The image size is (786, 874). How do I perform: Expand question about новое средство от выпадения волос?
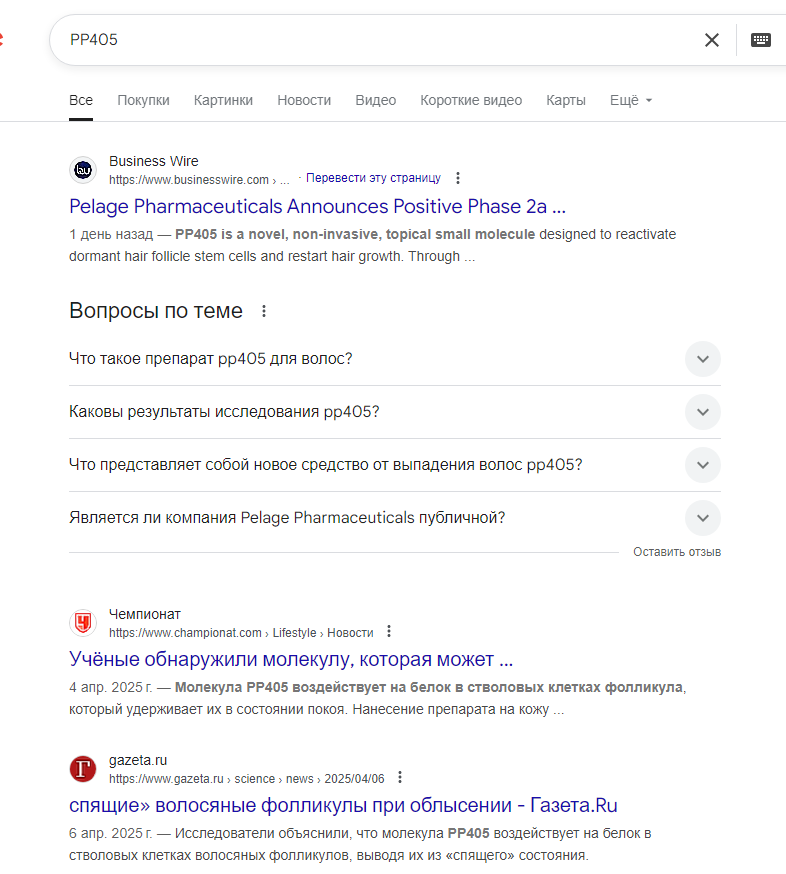pyautogui.click(x=395, y=465)
